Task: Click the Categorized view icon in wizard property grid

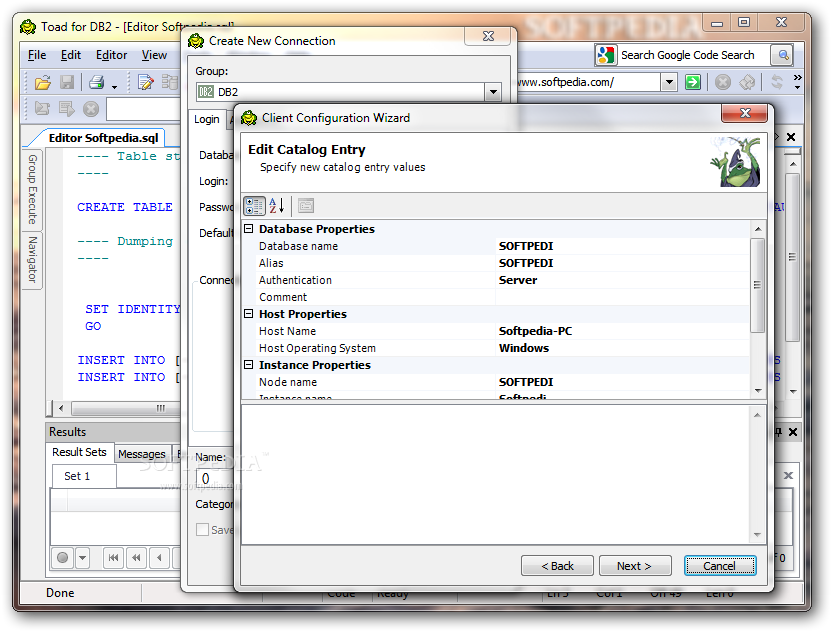Action: coord(254,206)
